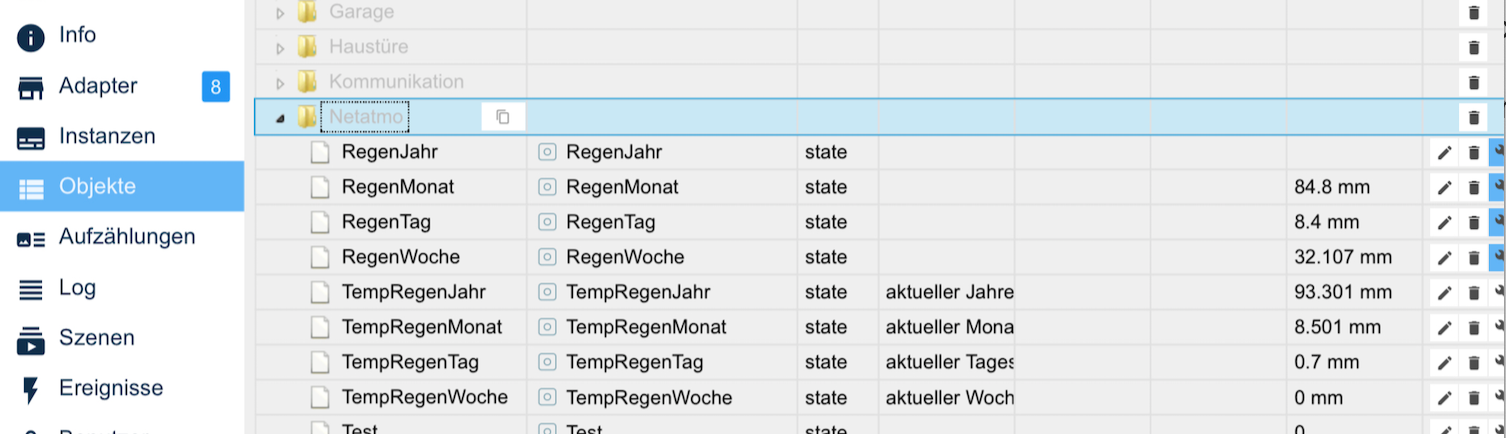Collapse the Netatmo folder tree arrow
Viewport: 1506px width, 438px height.
point(280,118)
